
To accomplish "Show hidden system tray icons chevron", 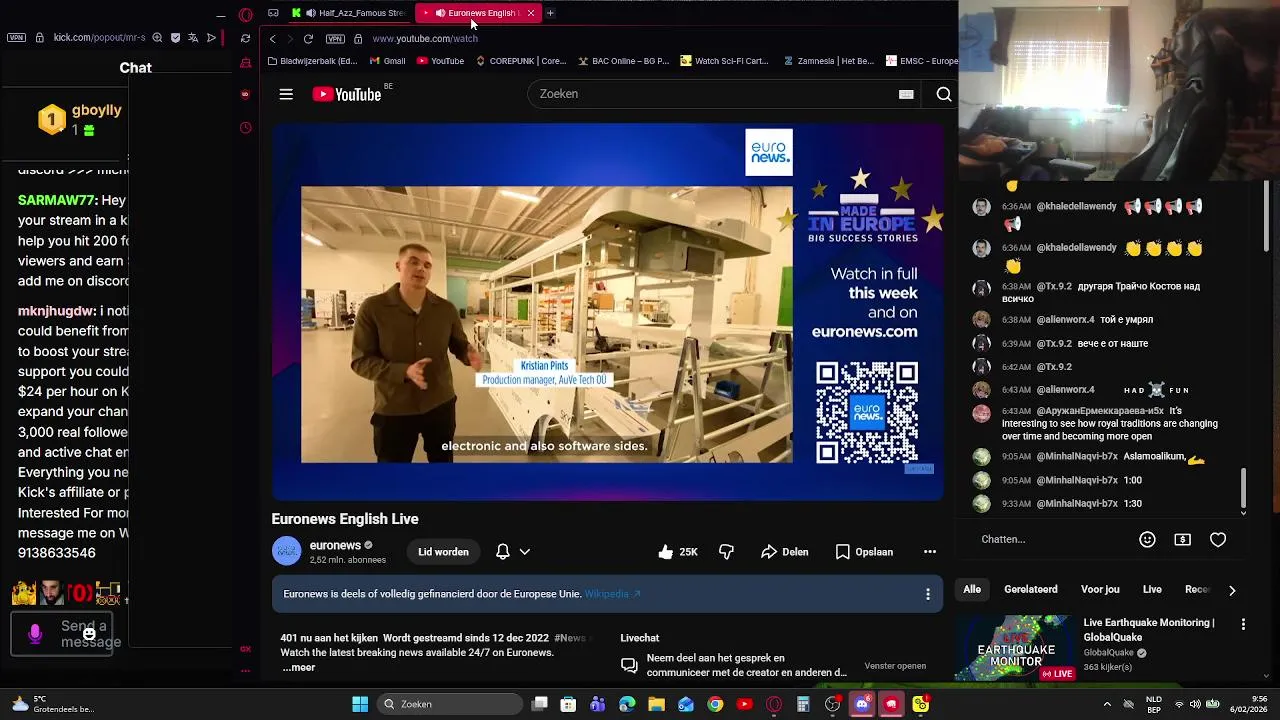I will tap(1107, 704).
